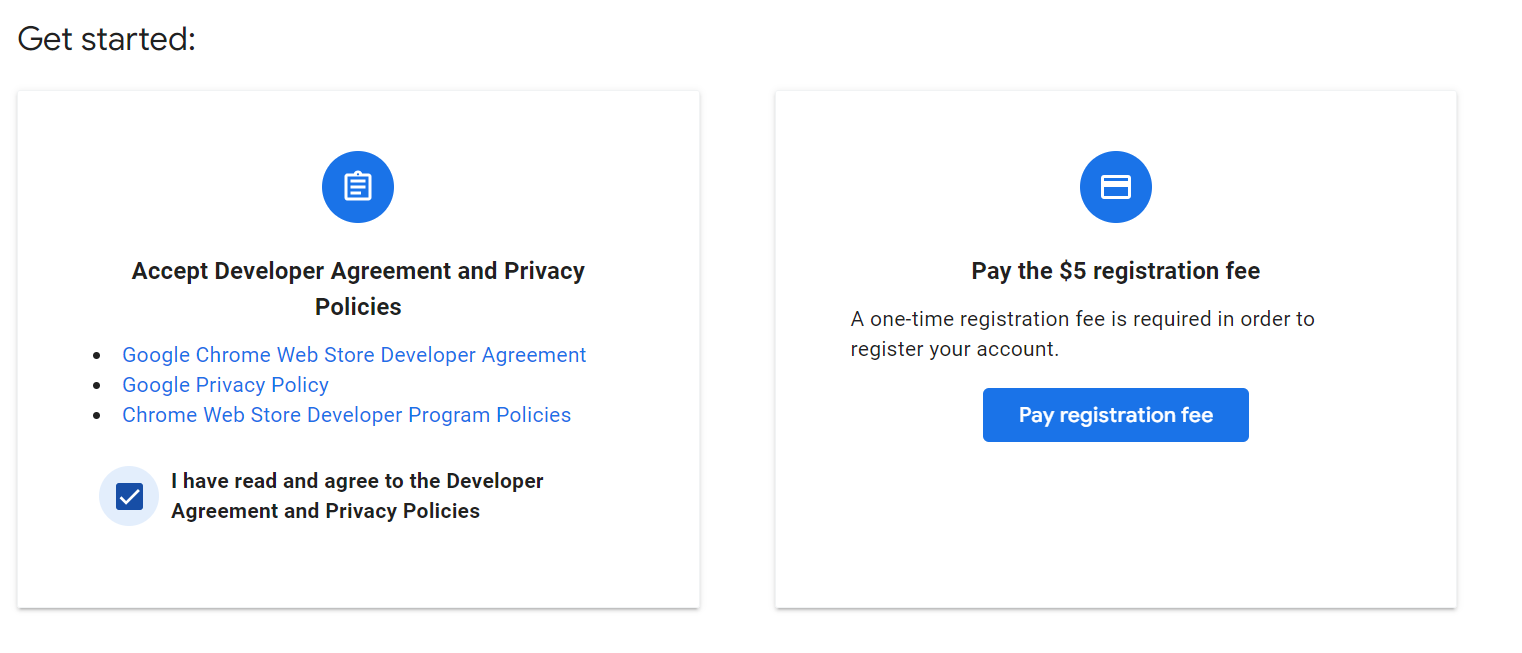This screenshot has height=653, width=1522.
Task: Click bullet point beside Google Privacy Policy
Action: coord(97,386)
